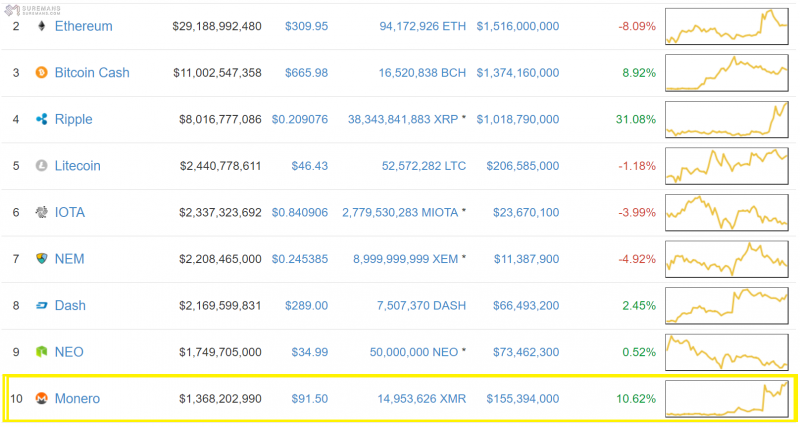The height and width of the screenshot is (427, 800).
Task: Open the Ripple name link
Action: pos(73,119)
